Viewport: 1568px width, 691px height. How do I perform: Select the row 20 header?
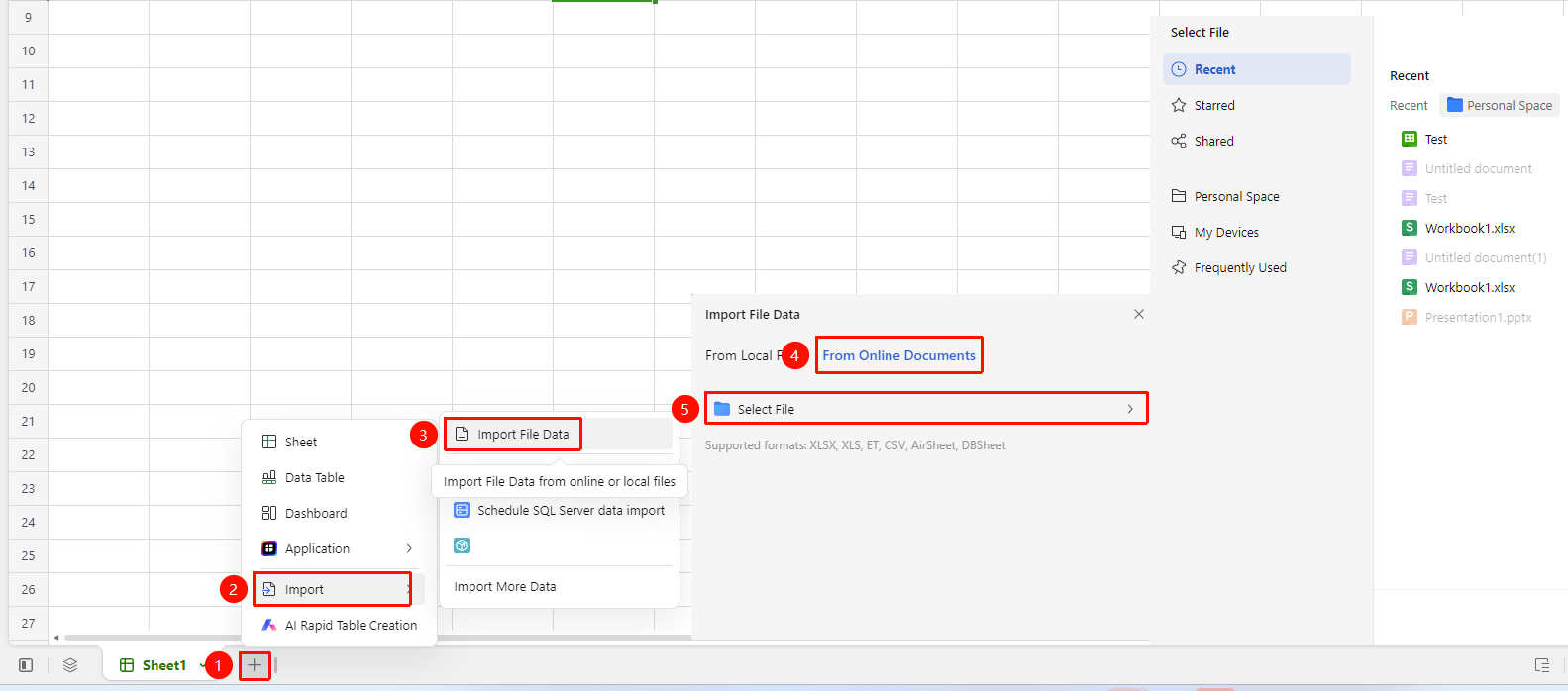pos(28,387)
